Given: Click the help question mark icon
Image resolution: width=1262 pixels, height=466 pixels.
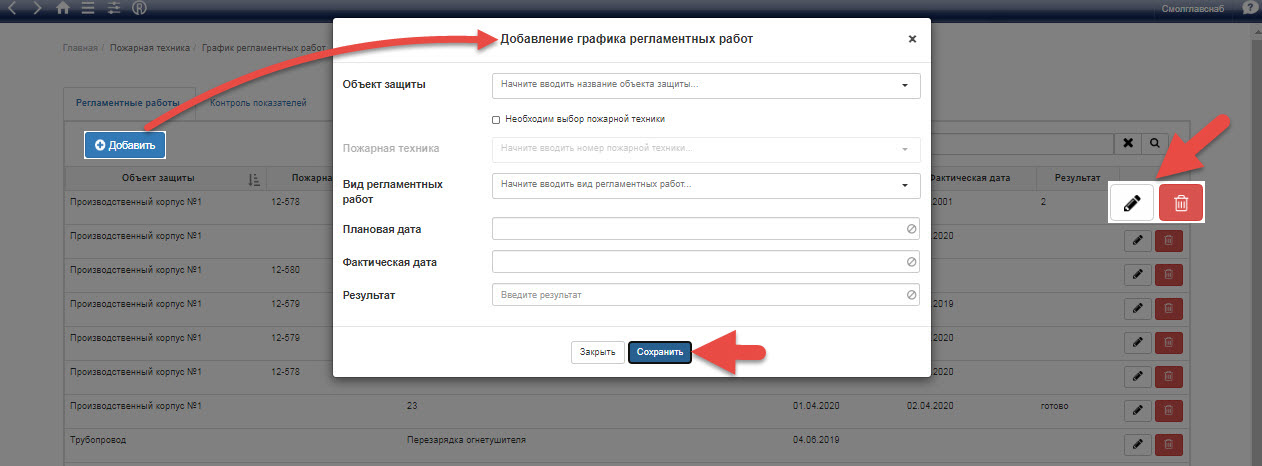Looking at the screenshot, I should tap(1249, 8).
